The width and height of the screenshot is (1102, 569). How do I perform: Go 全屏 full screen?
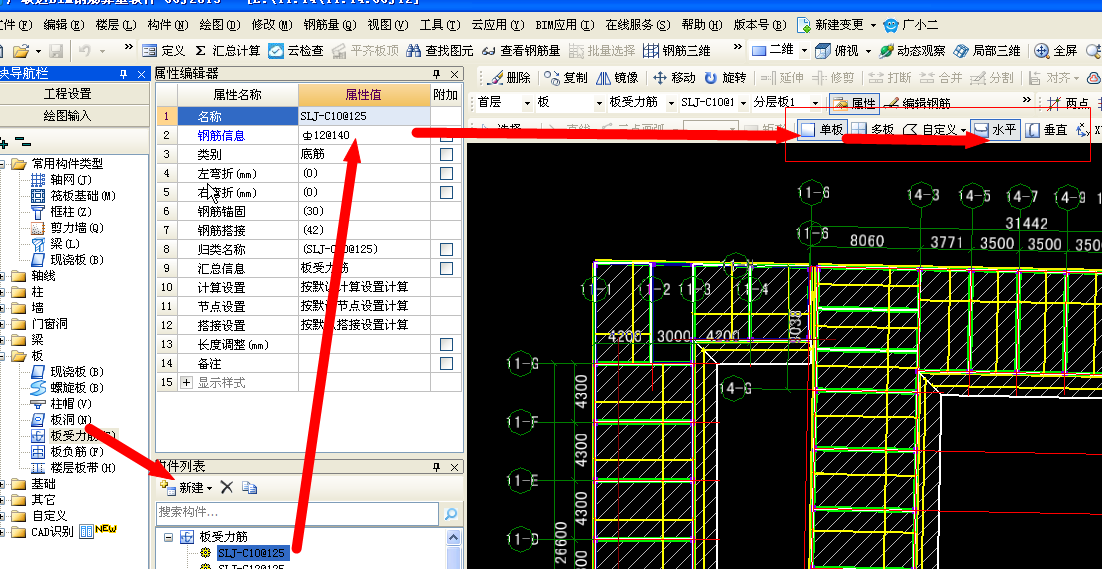tap(1056, 51)
